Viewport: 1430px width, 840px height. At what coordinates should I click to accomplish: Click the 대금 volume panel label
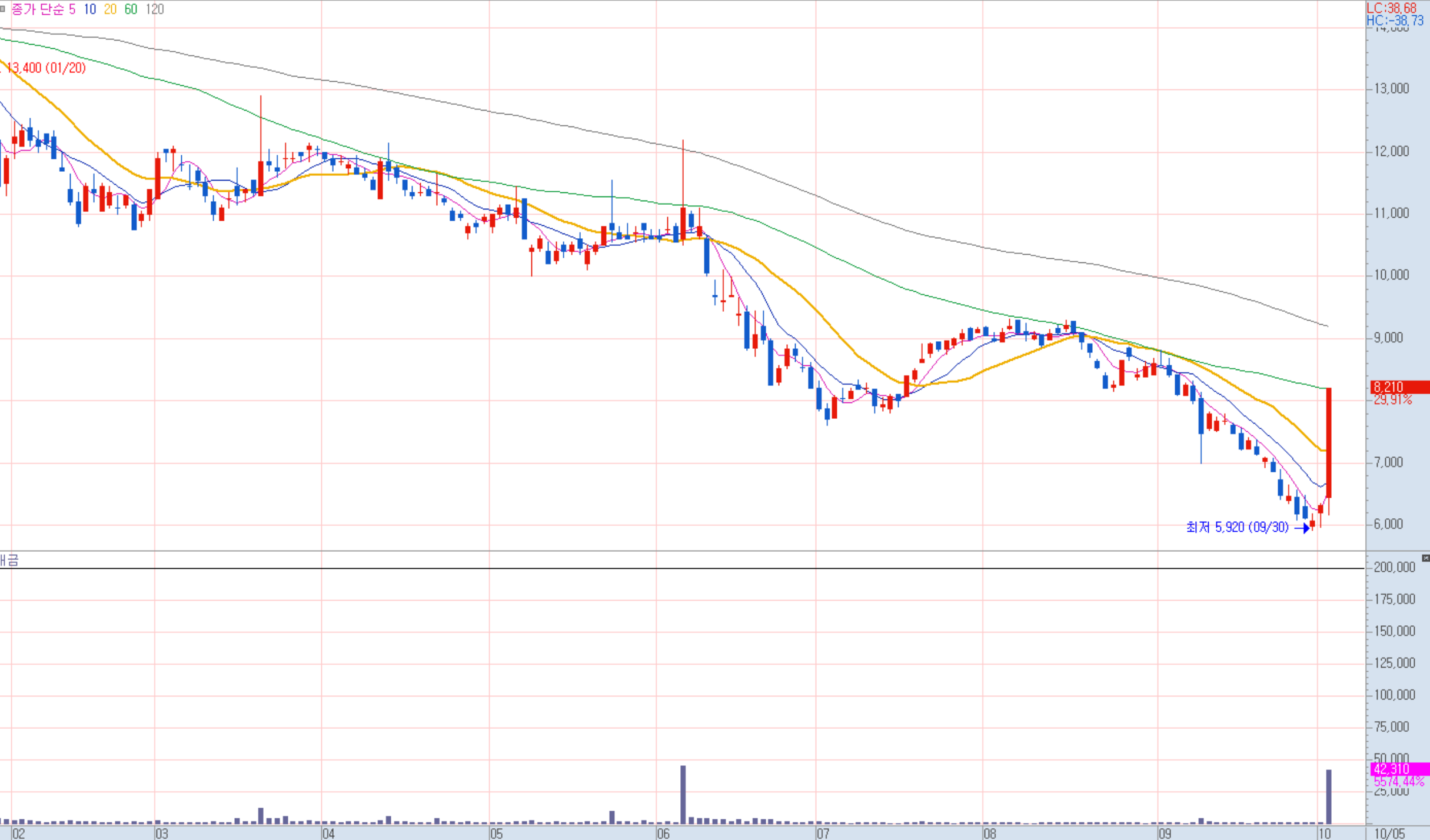9,560
